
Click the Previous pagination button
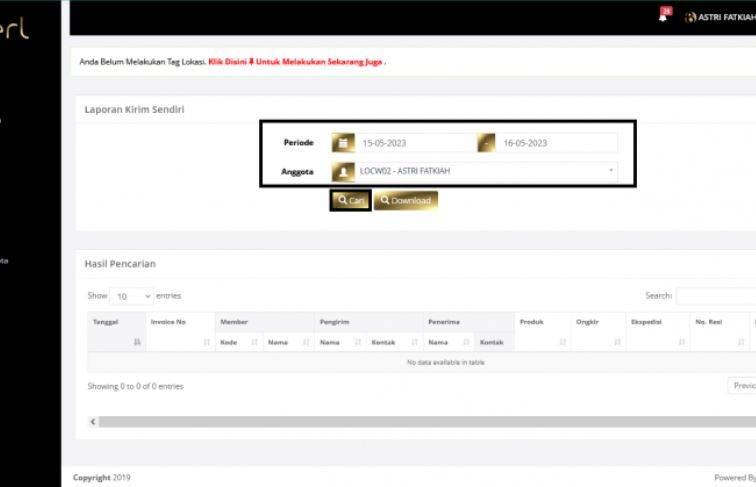(x=741, y=386)
